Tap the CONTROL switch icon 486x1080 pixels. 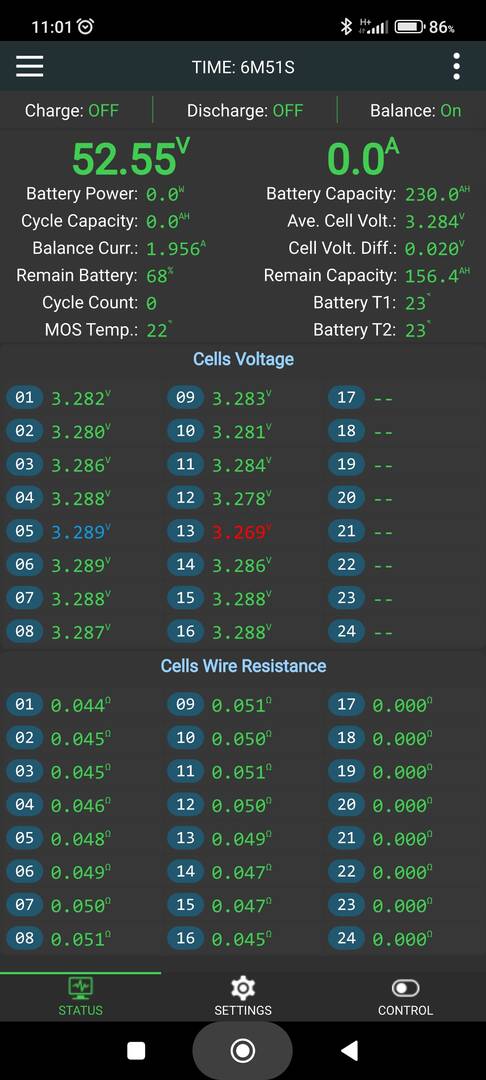point(405,988)
